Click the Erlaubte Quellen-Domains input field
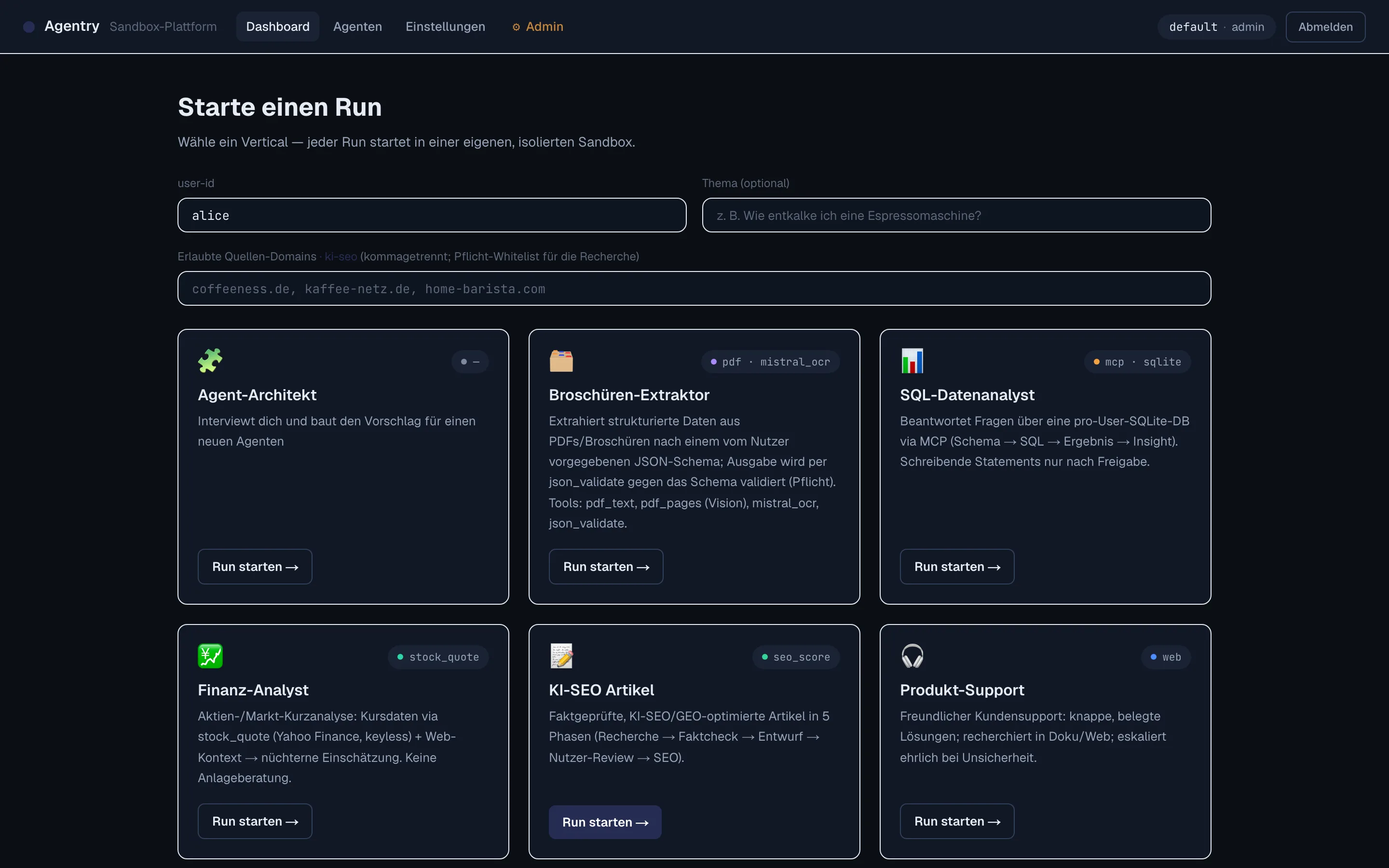The image size is (1389, 868). [694, 288]
